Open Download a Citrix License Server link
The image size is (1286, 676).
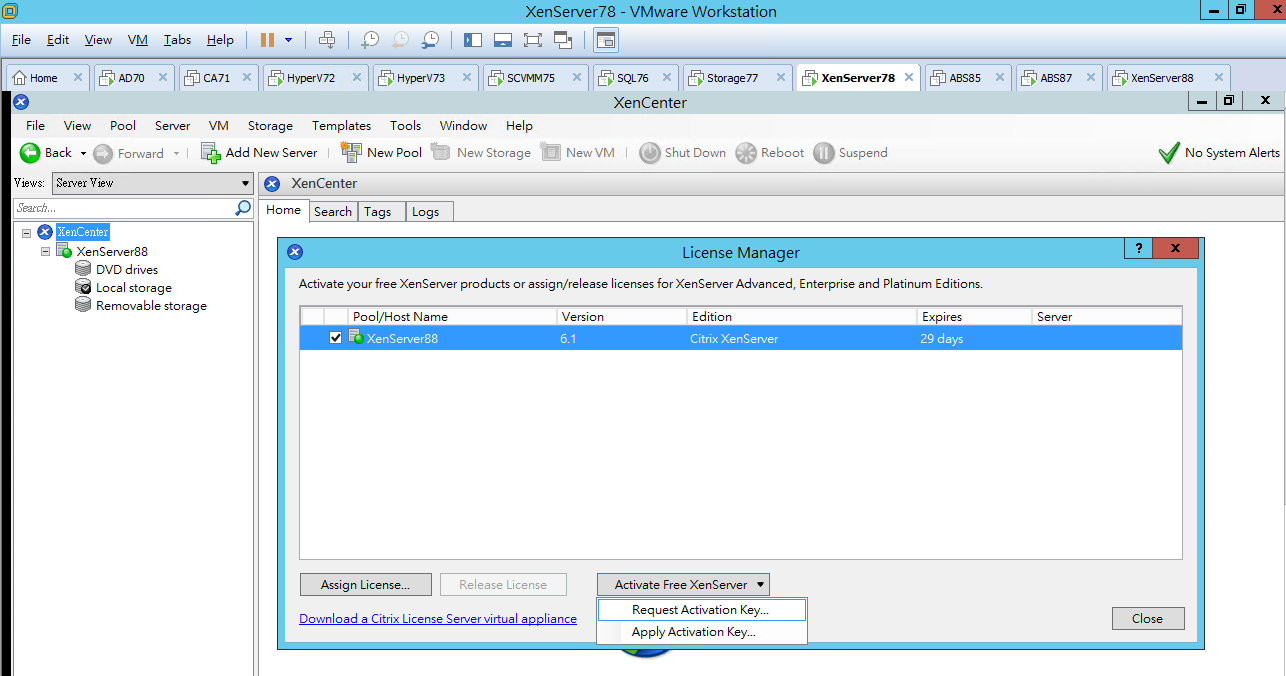point(438,619)
